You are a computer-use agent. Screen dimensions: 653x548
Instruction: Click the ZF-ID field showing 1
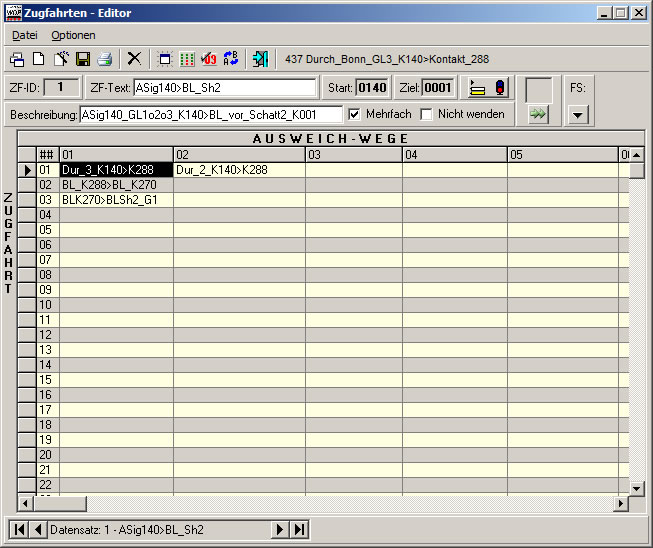[x=61, y=87]
